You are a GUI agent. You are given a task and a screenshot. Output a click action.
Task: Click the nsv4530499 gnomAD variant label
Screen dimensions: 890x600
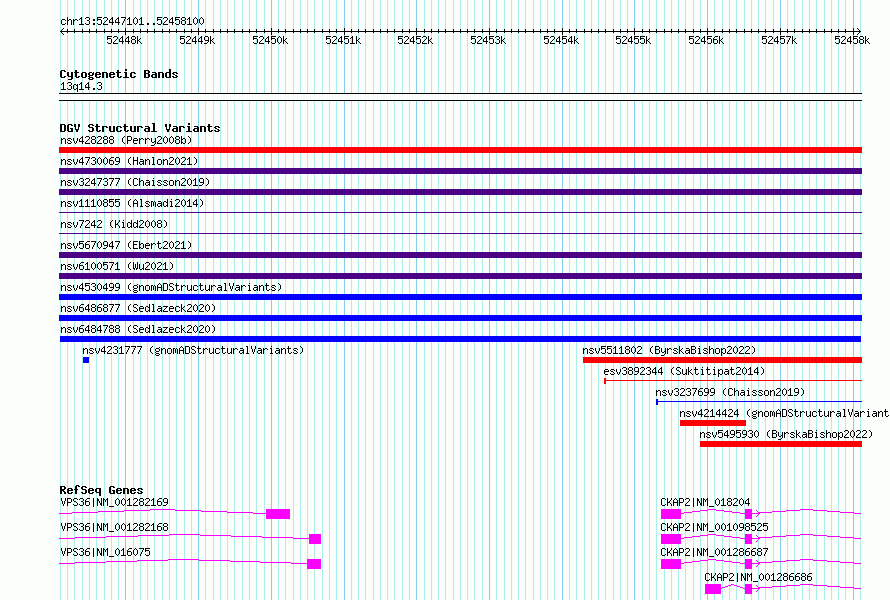[x=171, y=287]
